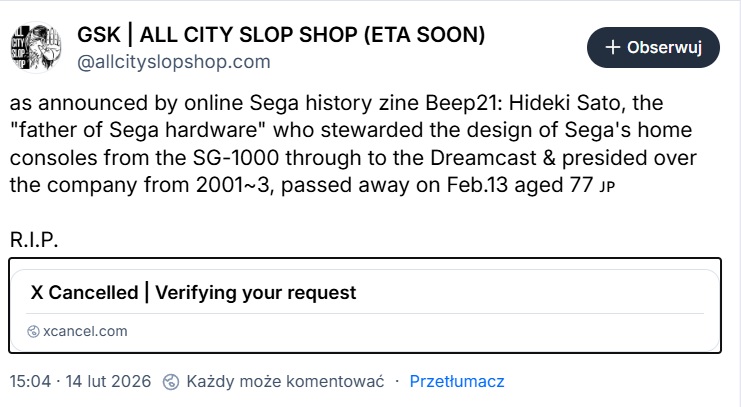Open the ALL CITY SLOP SHOP avatar
Viewport: 741px width, 407px height.
pos(33,47)
